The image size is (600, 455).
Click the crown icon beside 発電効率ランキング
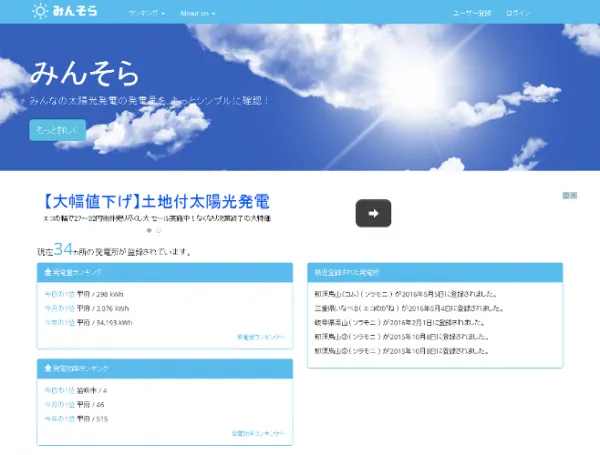[x=48, y=369]
